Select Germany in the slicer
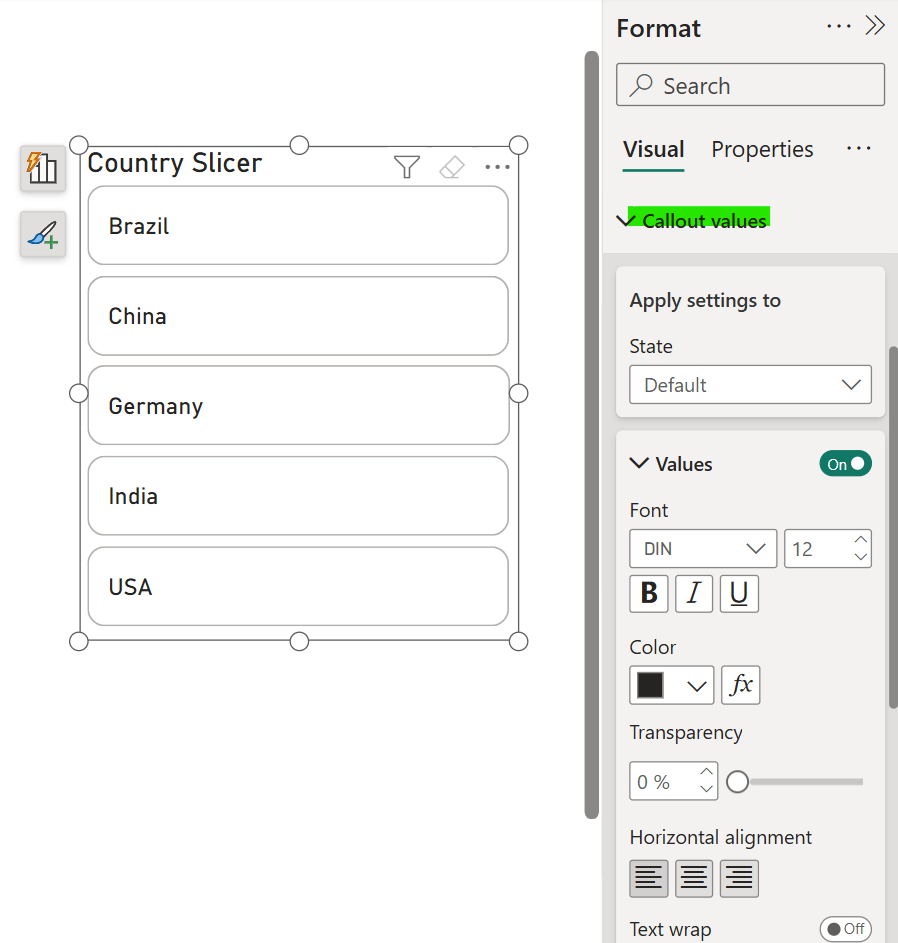This screenshot has height=943, width=898. [x=298, y=406]
